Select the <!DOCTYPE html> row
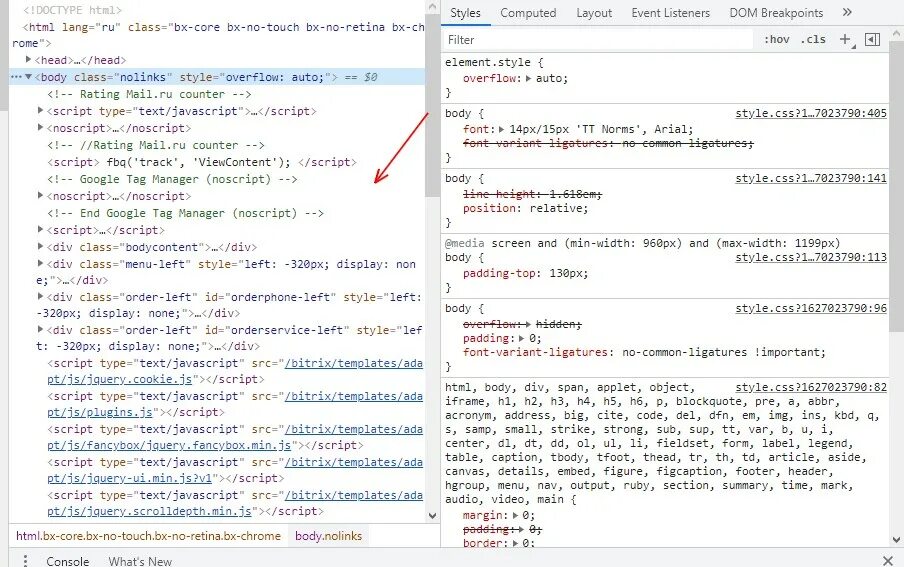This screenshot has height=567, width=904. pyautogui.click(x=73, y=10)
